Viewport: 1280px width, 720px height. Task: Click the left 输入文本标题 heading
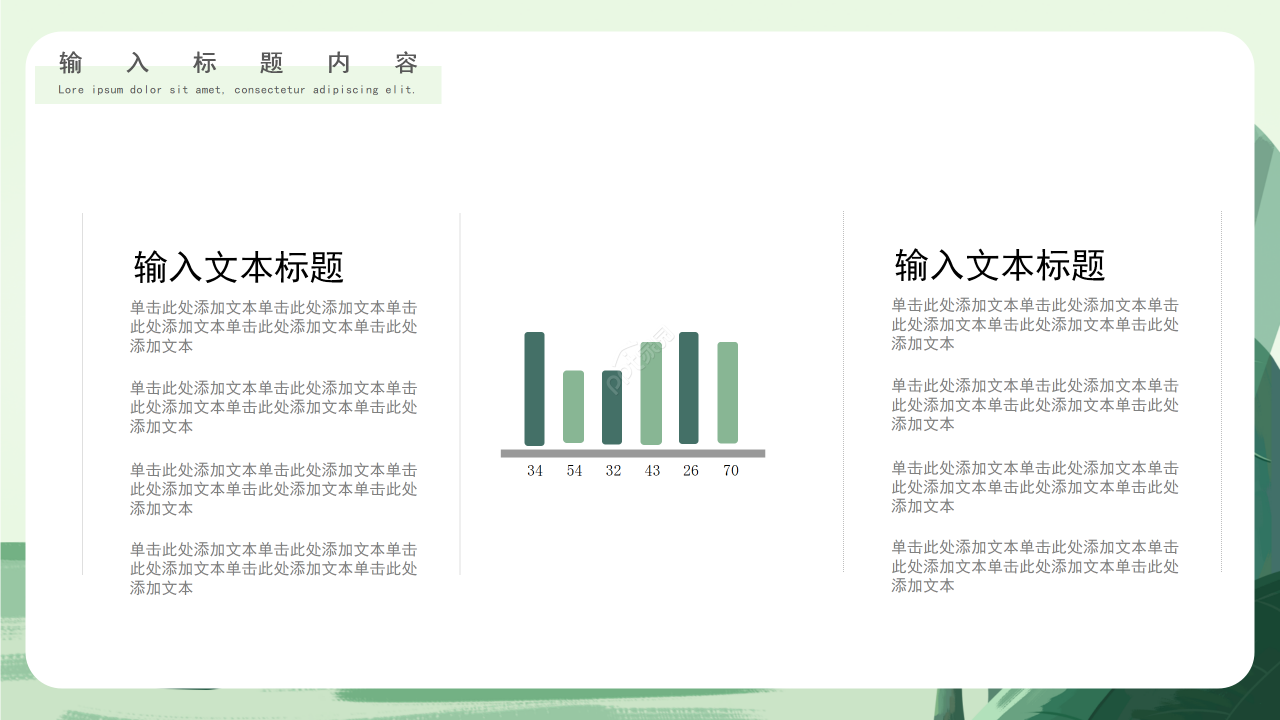pos(239,267)
